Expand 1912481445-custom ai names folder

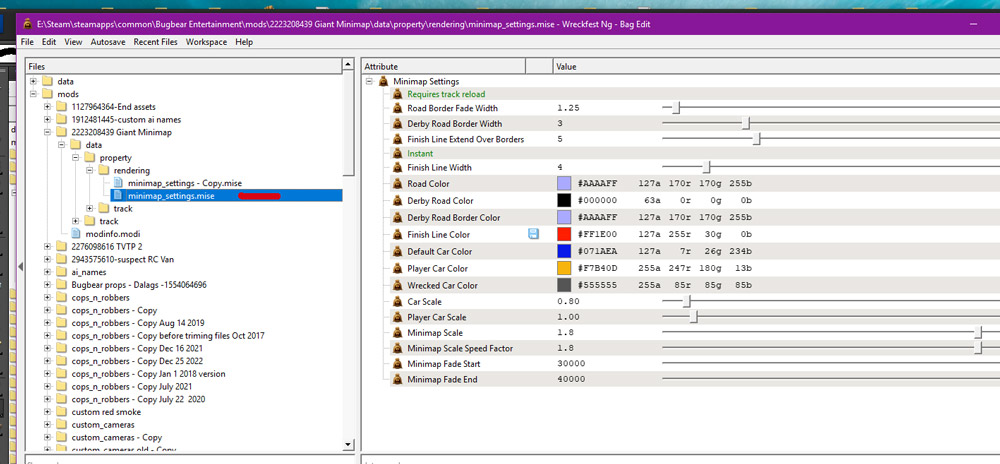pyautogui.click(x=48, y=119)
